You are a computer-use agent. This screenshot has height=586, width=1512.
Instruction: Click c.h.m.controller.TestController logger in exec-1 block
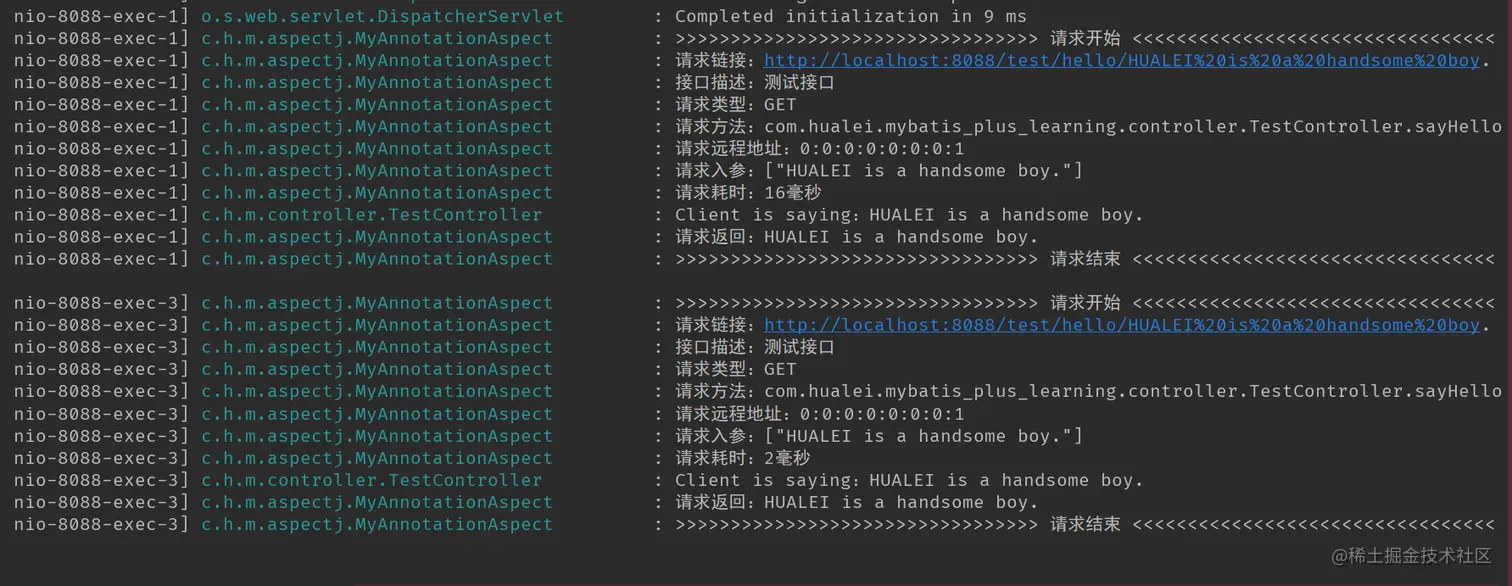coord(371,215)
